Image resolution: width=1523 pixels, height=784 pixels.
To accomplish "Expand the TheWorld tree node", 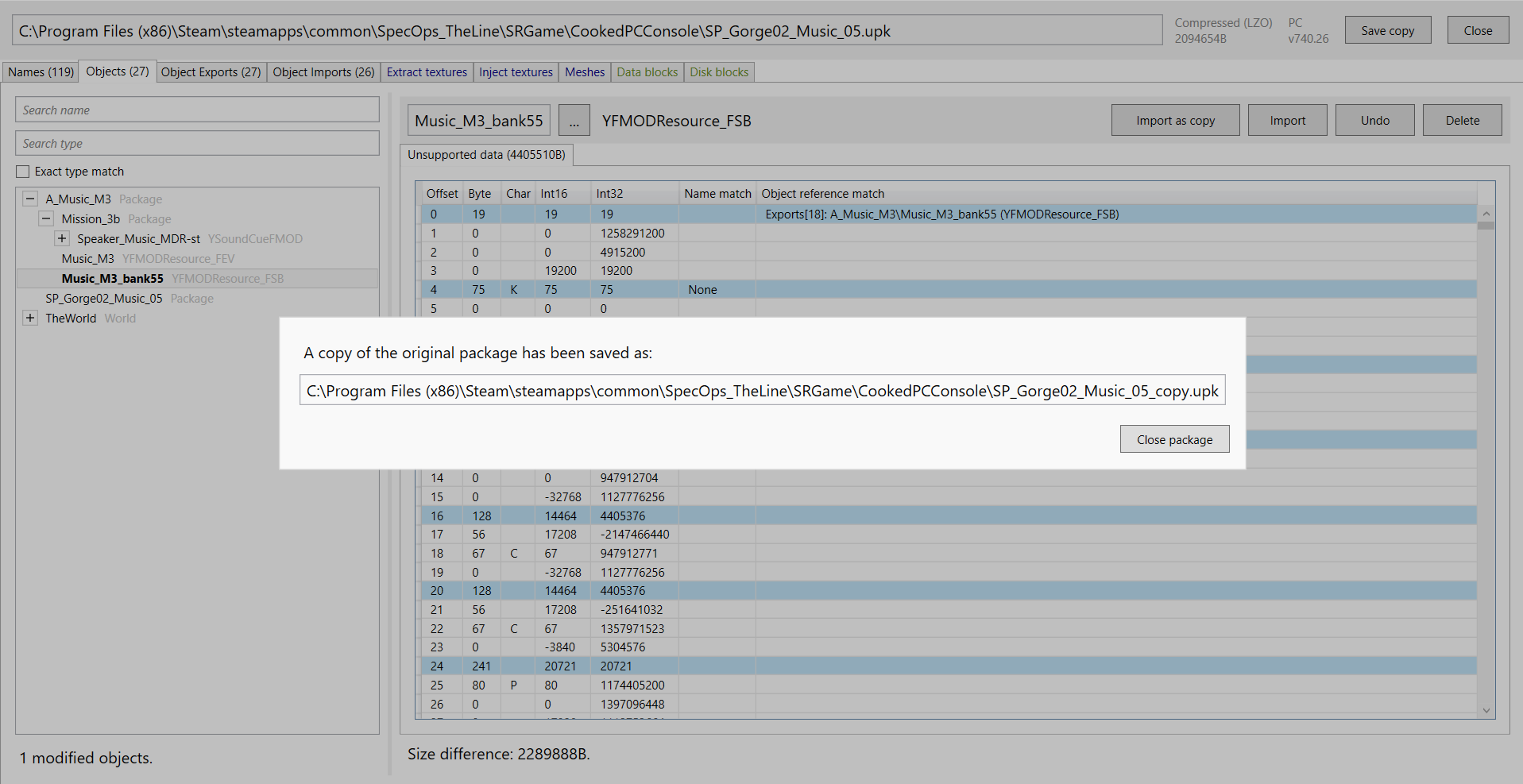I will coord(30,318).
